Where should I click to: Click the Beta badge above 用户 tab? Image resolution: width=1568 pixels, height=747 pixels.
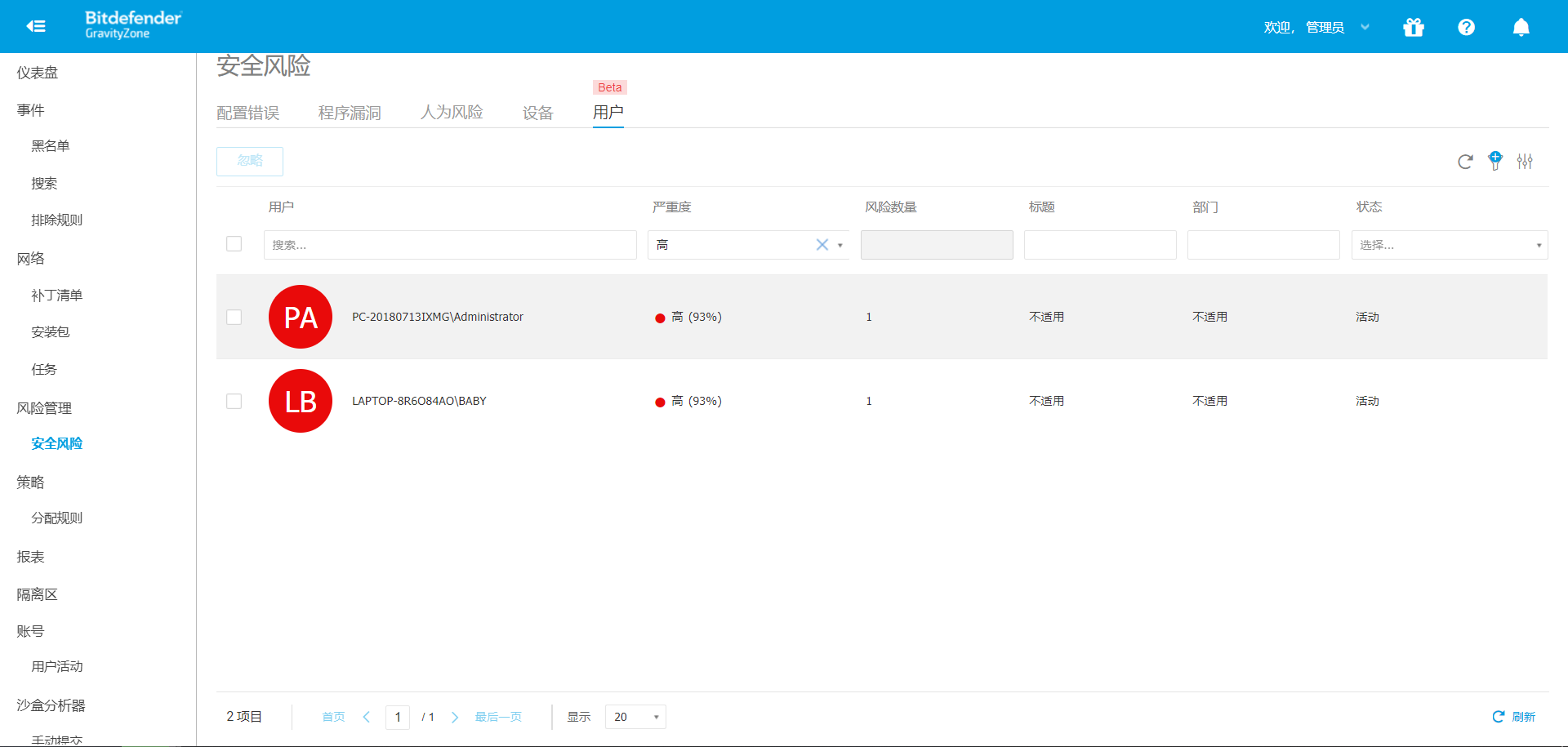(610, 87)
